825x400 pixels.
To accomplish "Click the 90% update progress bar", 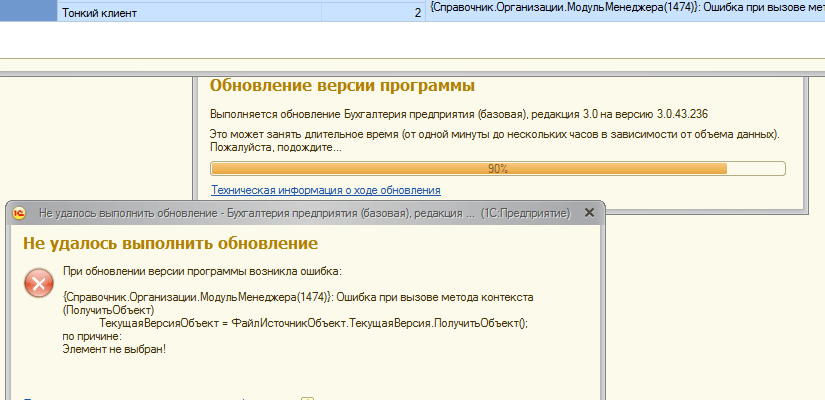I will [x=498, y=168].
